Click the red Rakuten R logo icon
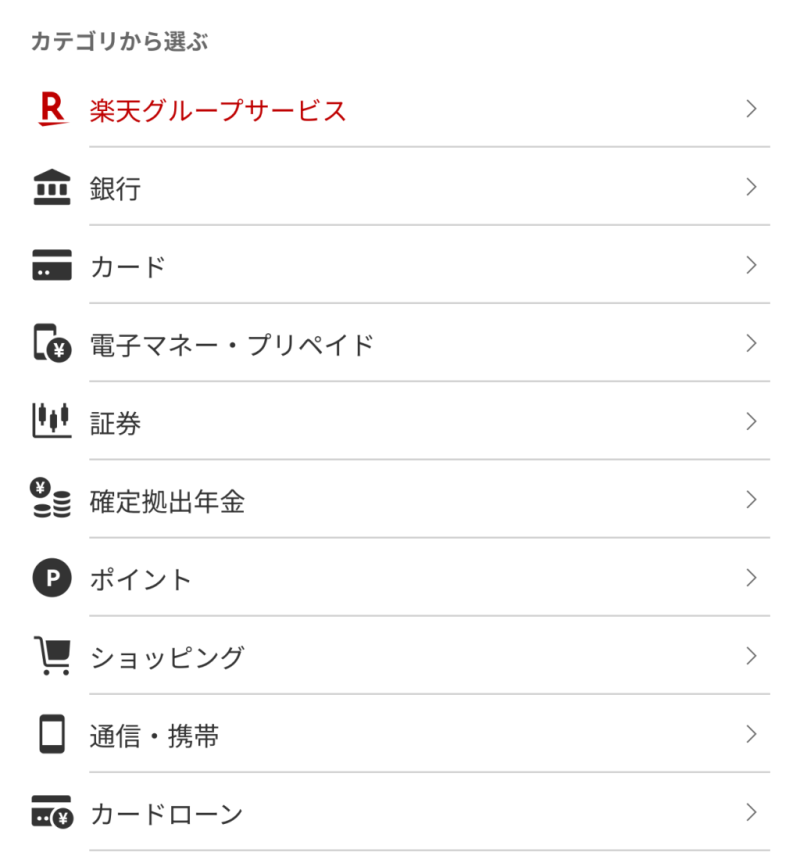Image resolution: width=800 pixels, height=863 pixels. coord(51,109)
